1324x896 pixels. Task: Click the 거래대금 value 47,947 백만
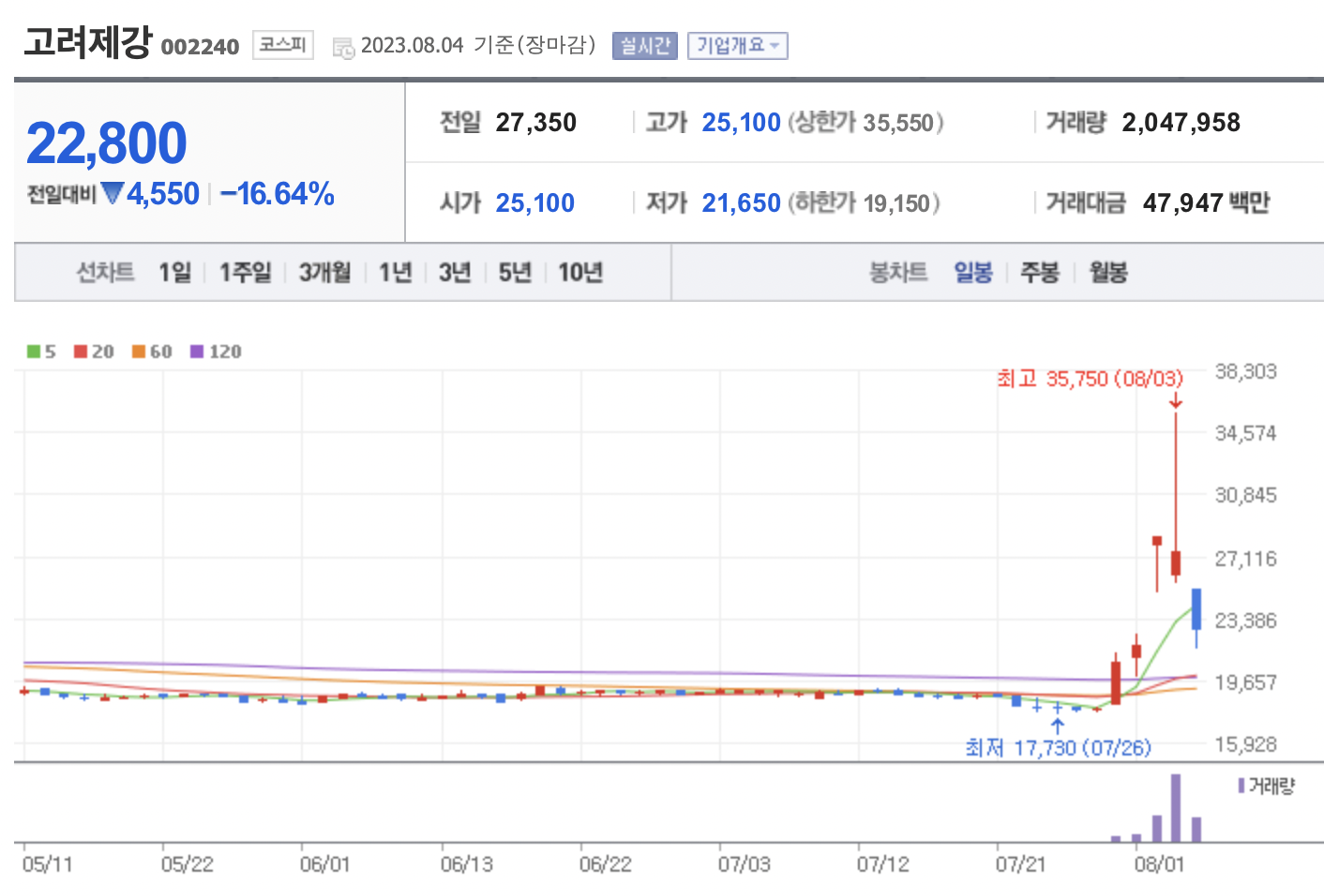[x=1207, y=203]
